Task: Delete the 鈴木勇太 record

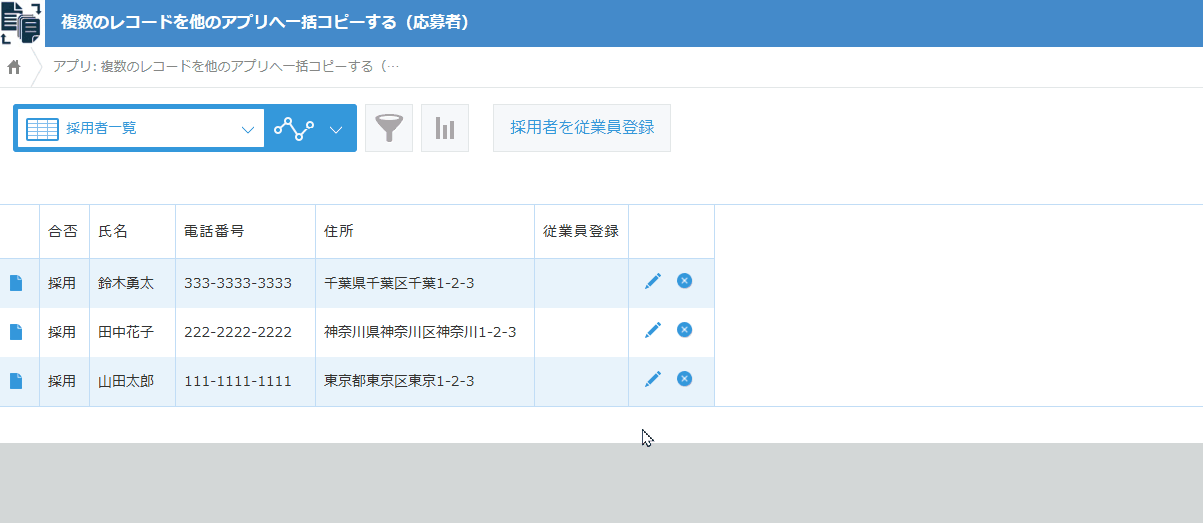Action: click(x=684, y=281)
